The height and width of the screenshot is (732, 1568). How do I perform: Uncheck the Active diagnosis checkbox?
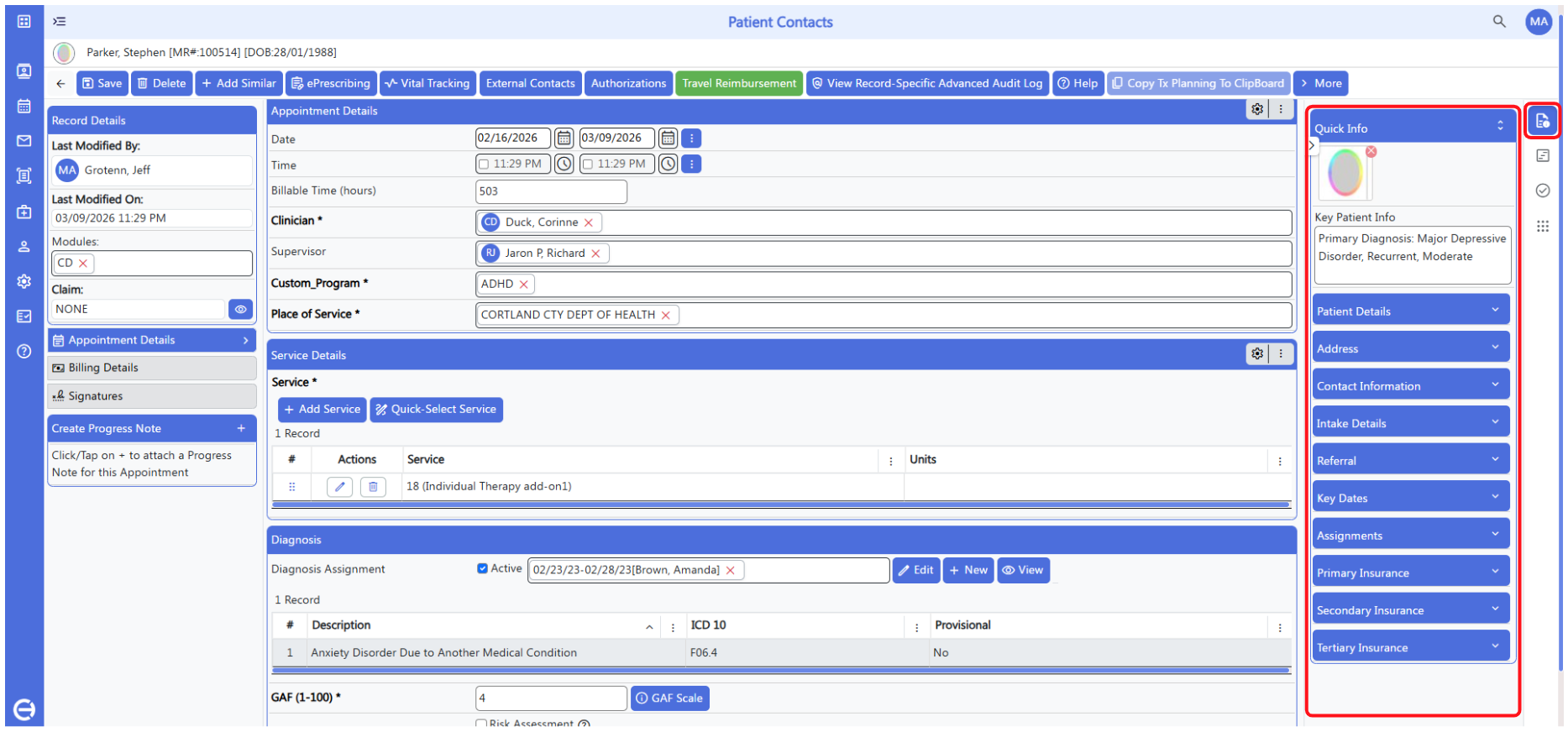[x=482, y=568]
